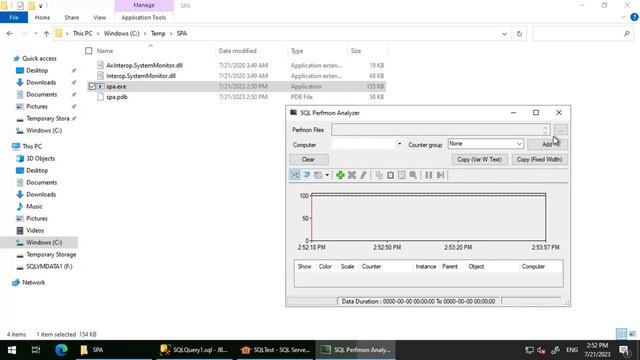
Task: Open Quick access in navigation pane
Action: click(x=39, y=58)
